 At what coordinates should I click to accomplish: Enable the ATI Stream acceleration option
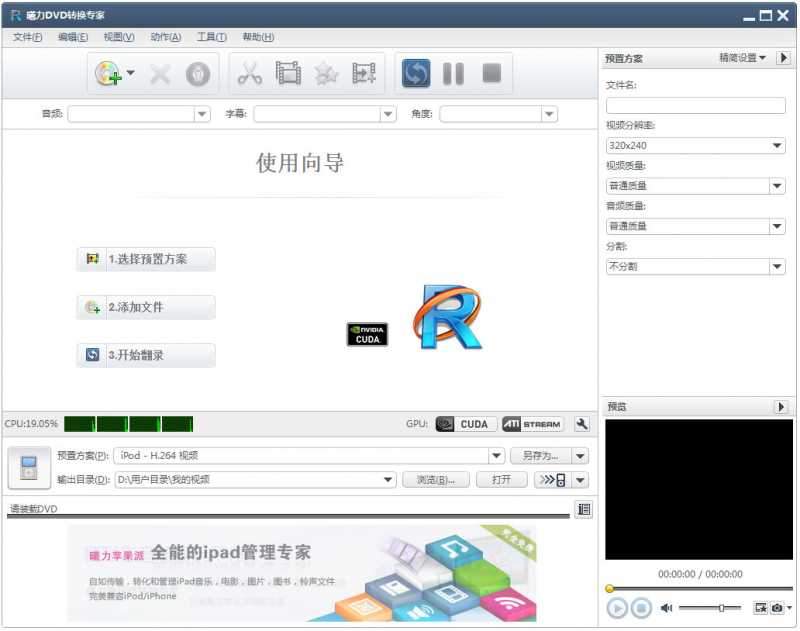(531, 423)
